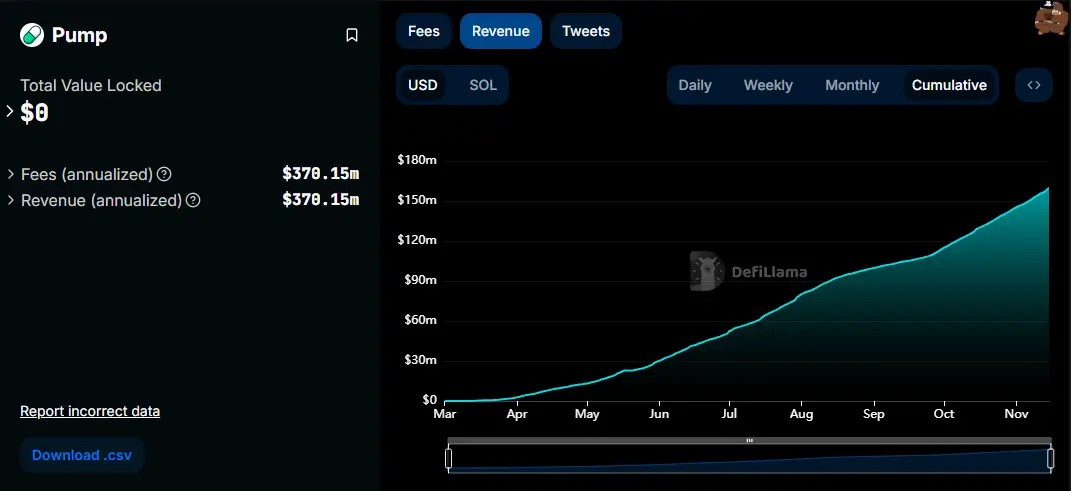The width and height of the screenshot is (1071, 491).
Task: Expand the Fees (annualized) row
Action: click(x=11, y=174)
